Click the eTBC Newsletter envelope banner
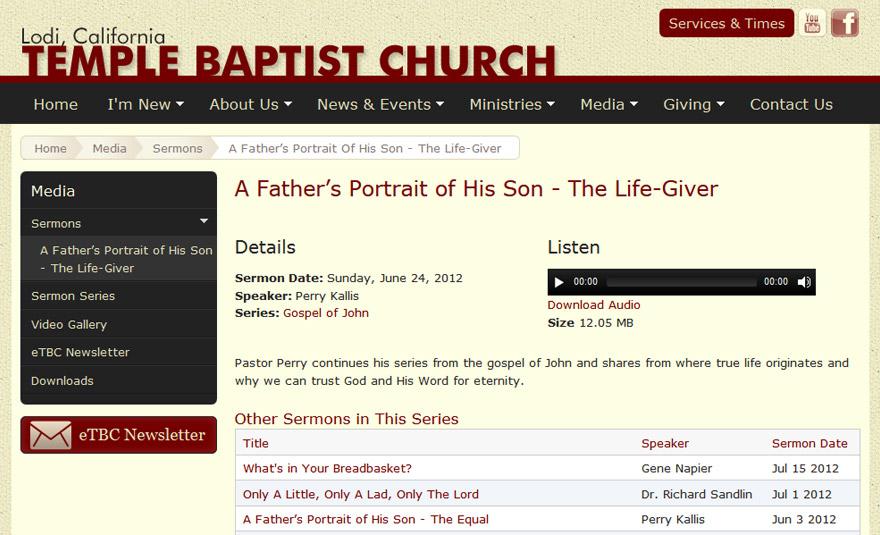 pyautogui.click(x=118, y=435)
